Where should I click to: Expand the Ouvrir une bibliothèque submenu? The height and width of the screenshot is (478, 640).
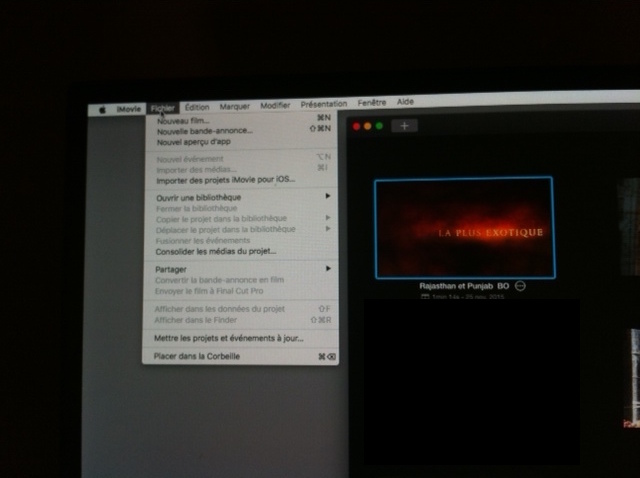pyautogui.click(x=242, y=197)
